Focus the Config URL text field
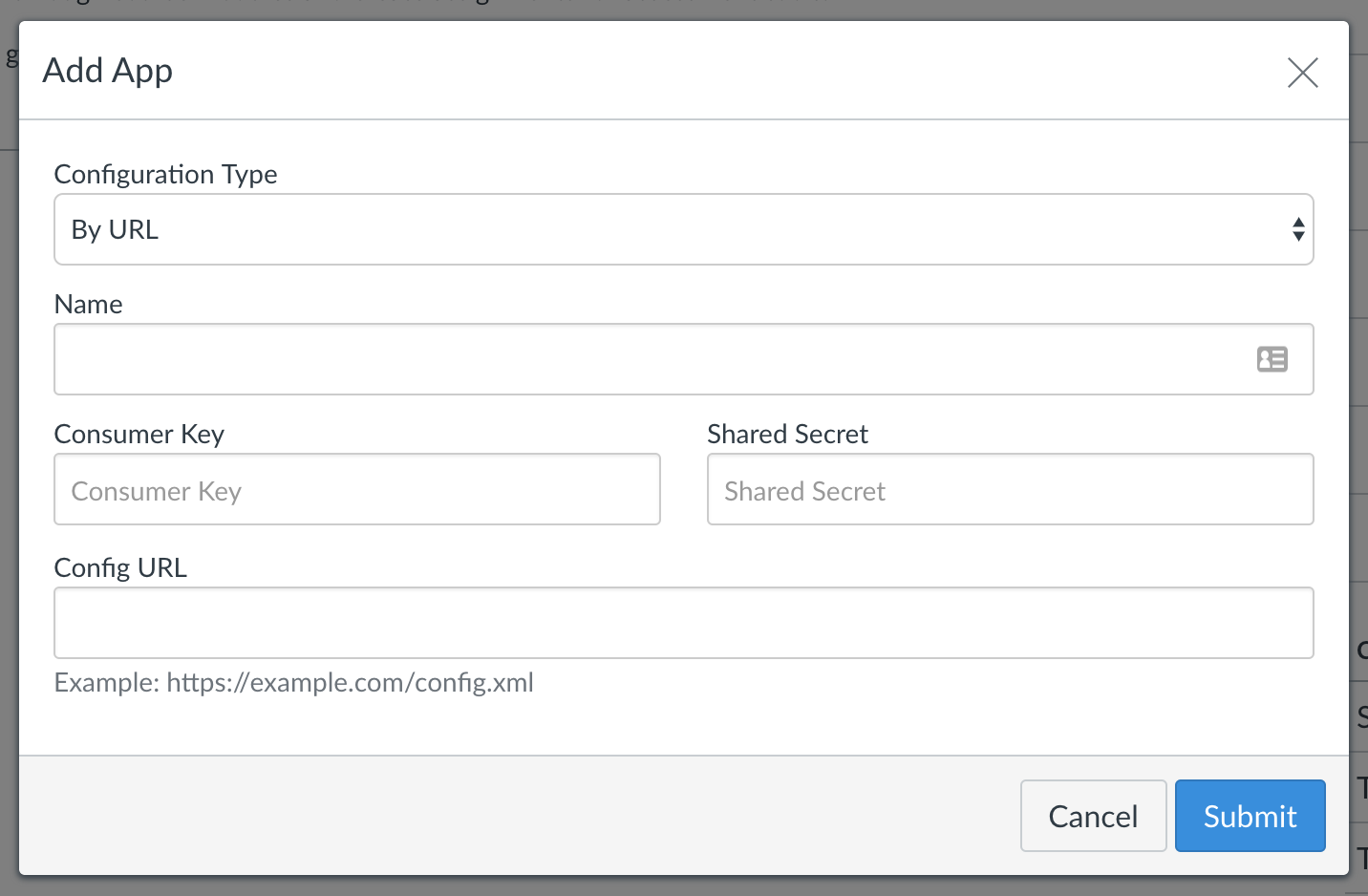1368x896 pixels. (684, 623)
